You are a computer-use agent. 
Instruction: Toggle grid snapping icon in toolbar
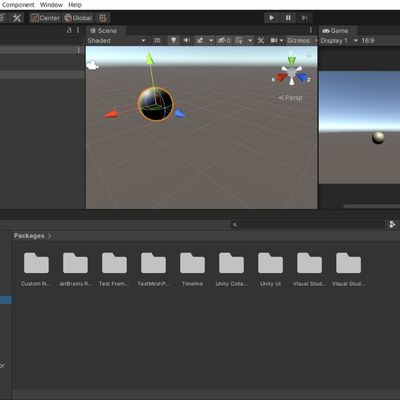pyautogui.click(x=103, y=18)
